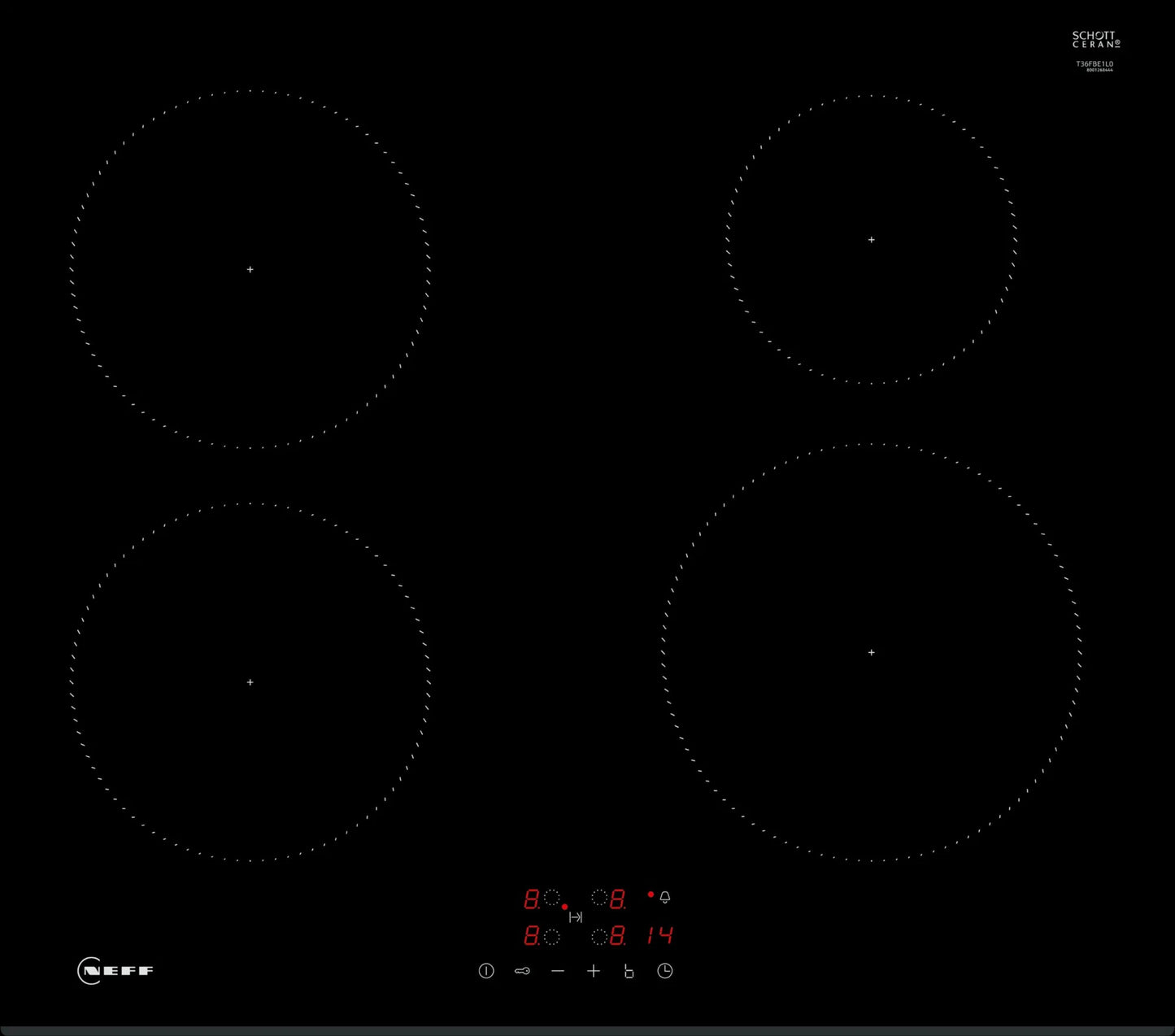The image size is (1175, 1036).
Task: Select the top-right zone dotted circle selector
Action: tap(599, 898)
